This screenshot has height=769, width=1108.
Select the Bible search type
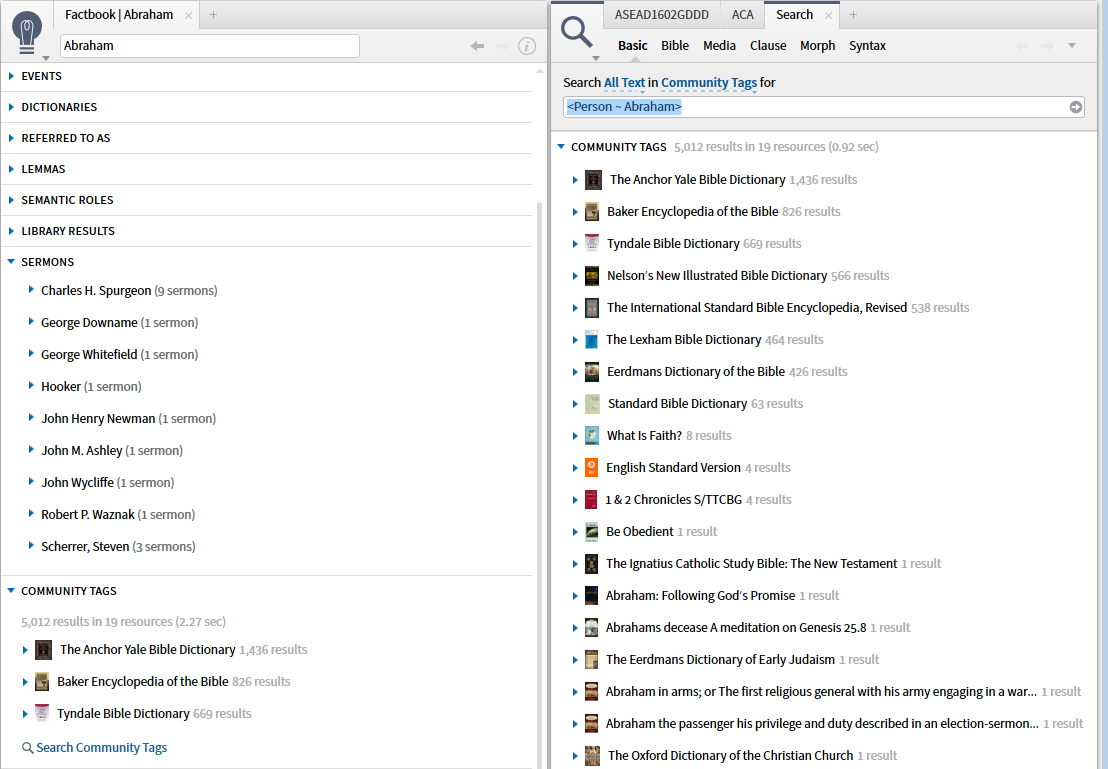[675, 46]
